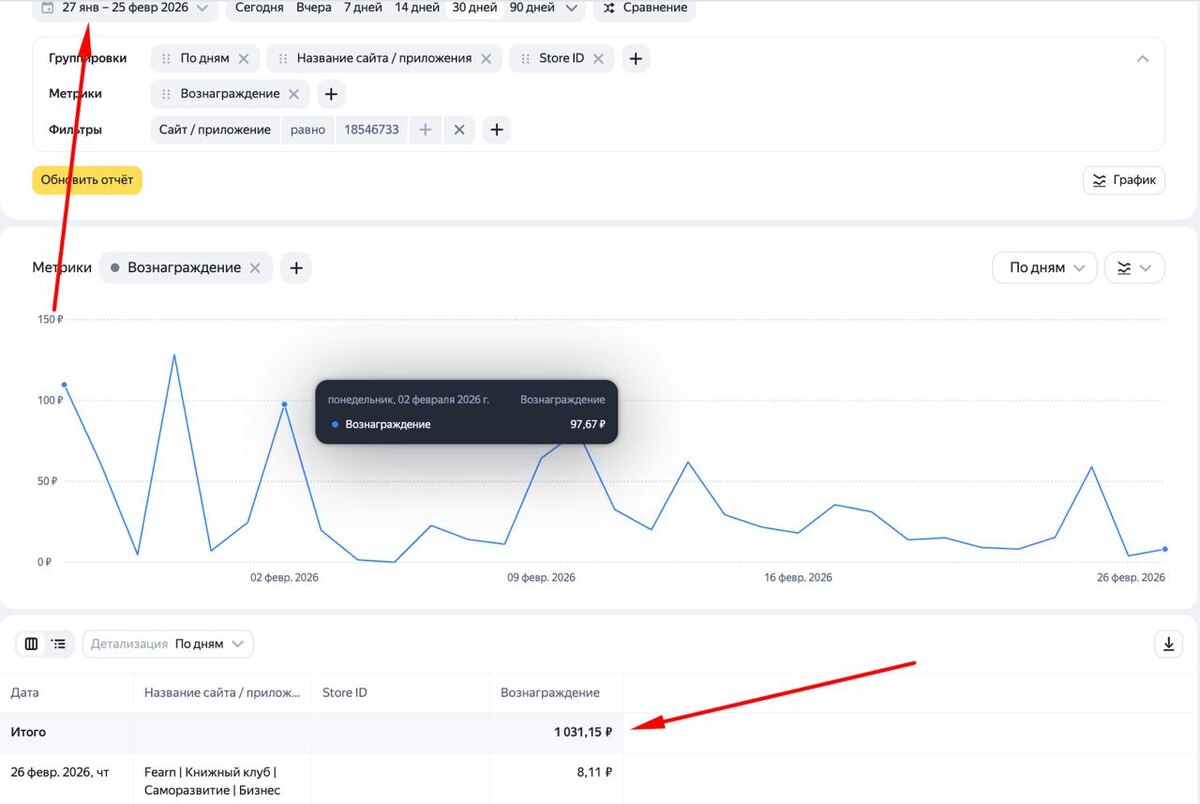Download the report table
Viewport: 1200px width, 804px height.
point(1168,644)
